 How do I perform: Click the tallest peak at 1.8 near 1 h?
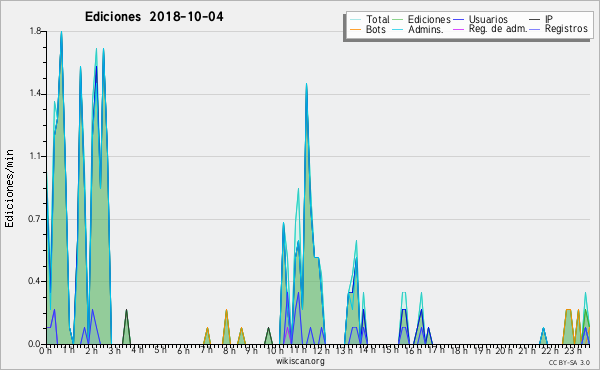[x=61, y=33]
